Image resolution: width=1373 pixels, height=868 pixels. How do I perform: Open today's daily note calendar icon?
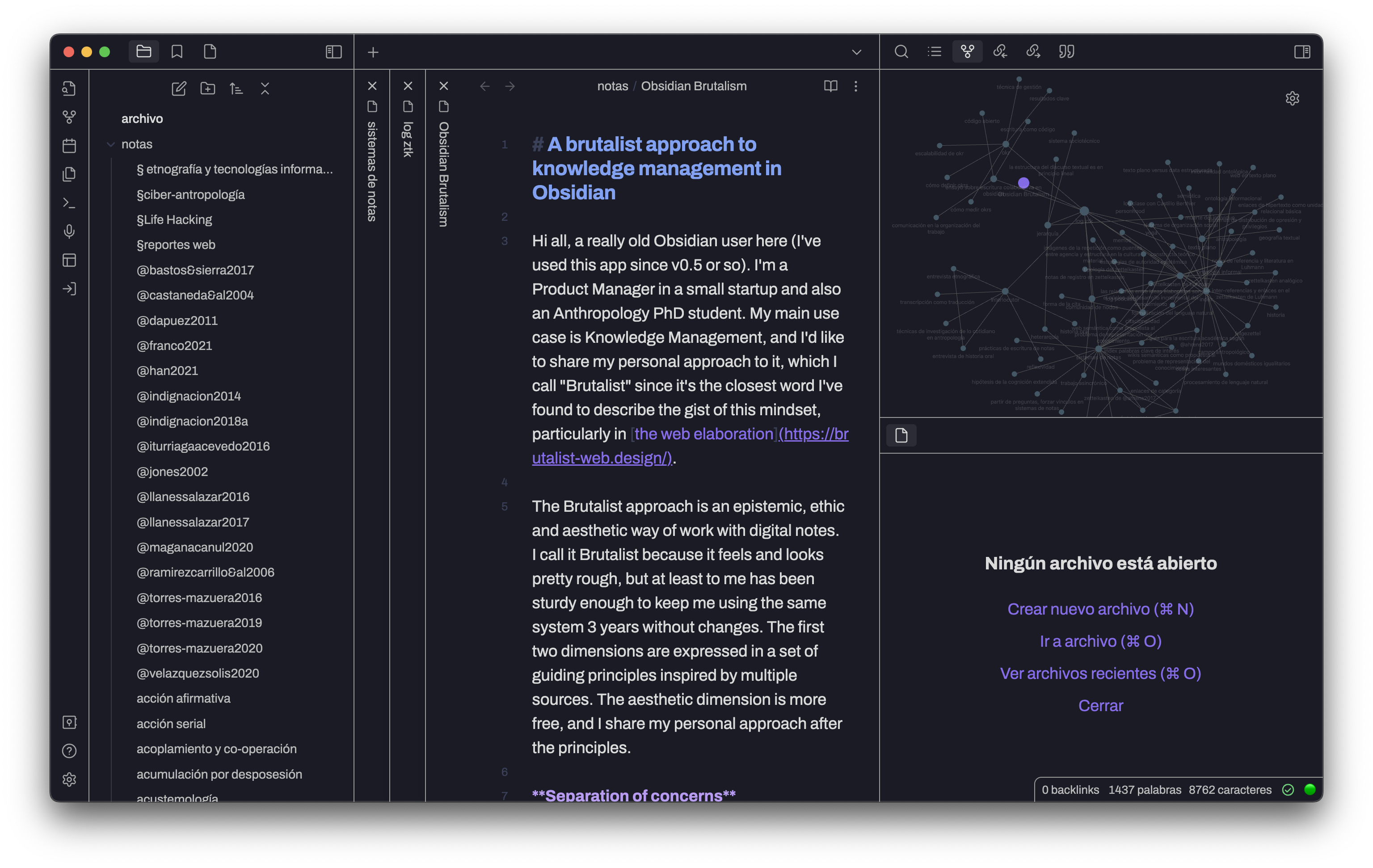tap(69, 145)
